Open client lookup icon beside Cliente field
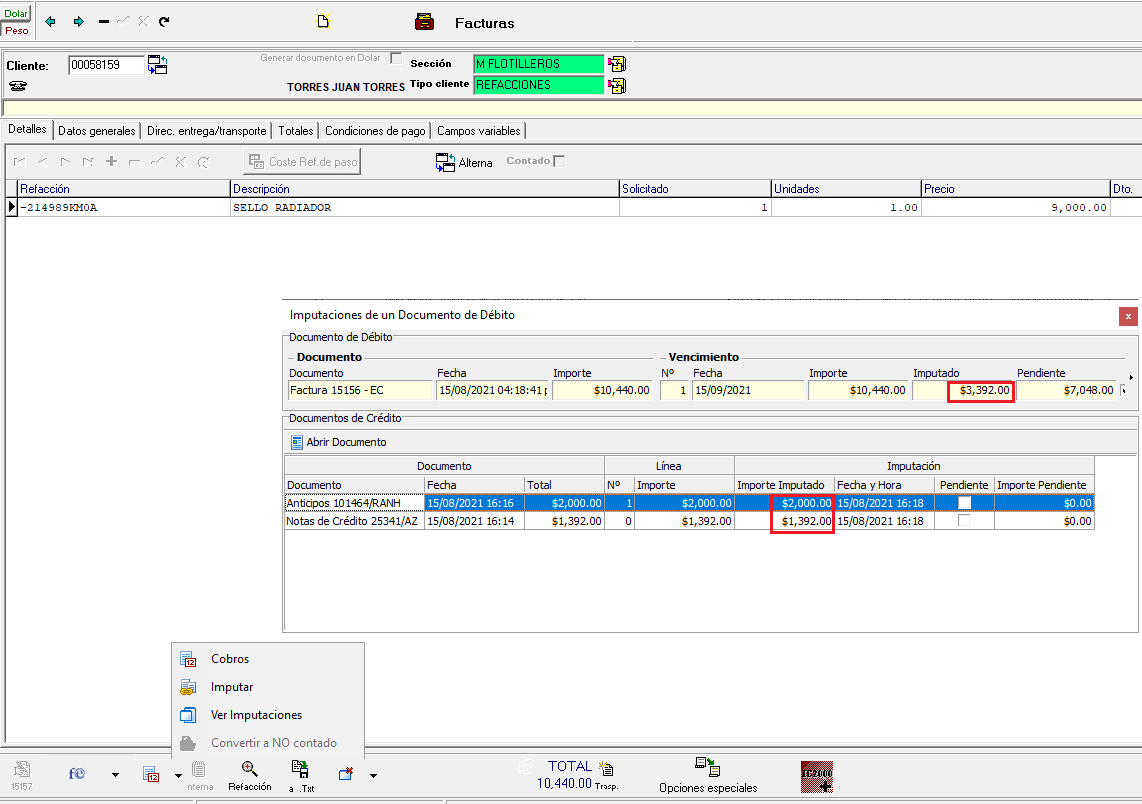The image size is (1142, 804). (158, 65)
